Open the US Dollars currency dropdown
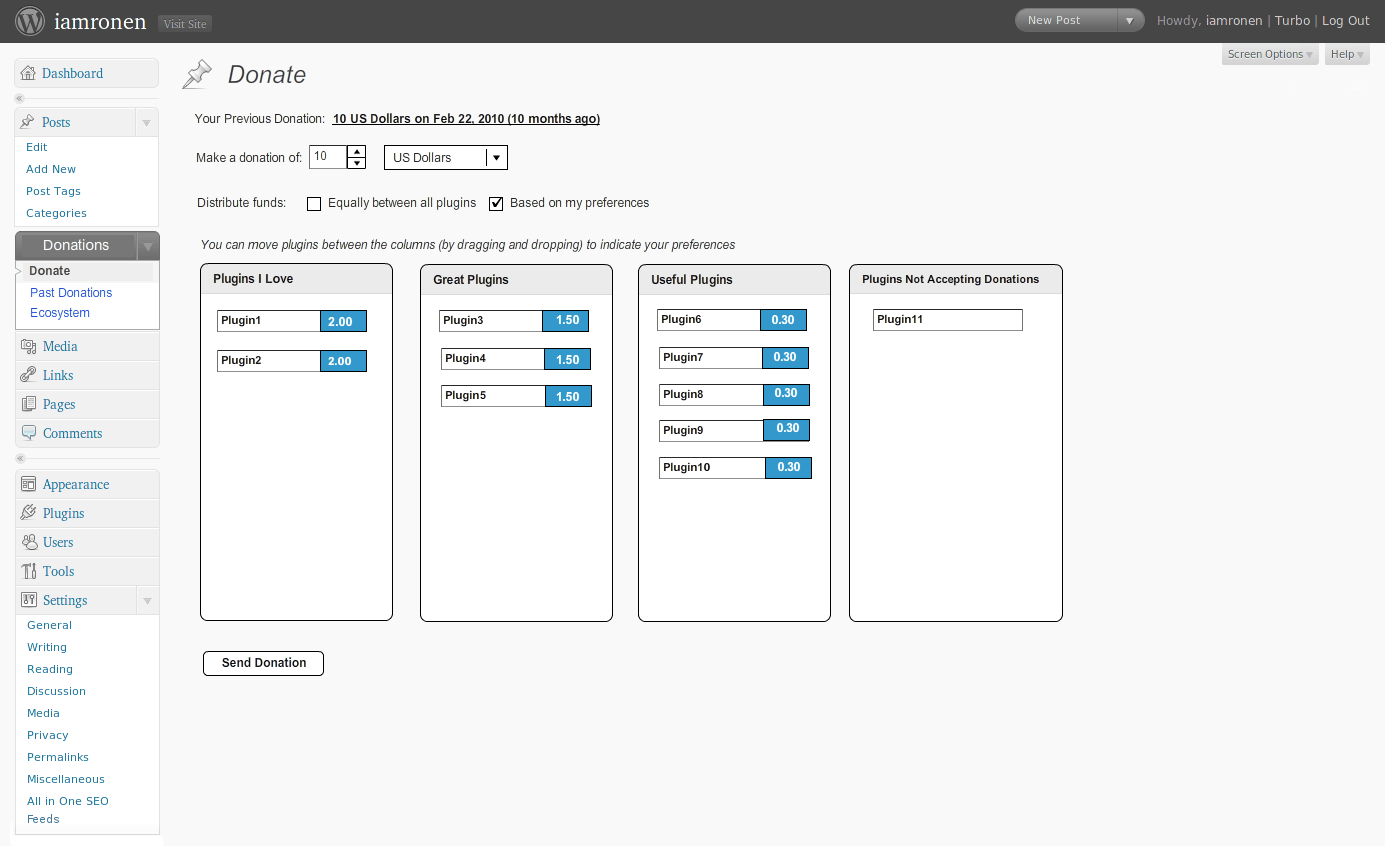Image resolution: width=1389 pixels, height=853 pixels. pyautogui.click(x=446, y=158)
